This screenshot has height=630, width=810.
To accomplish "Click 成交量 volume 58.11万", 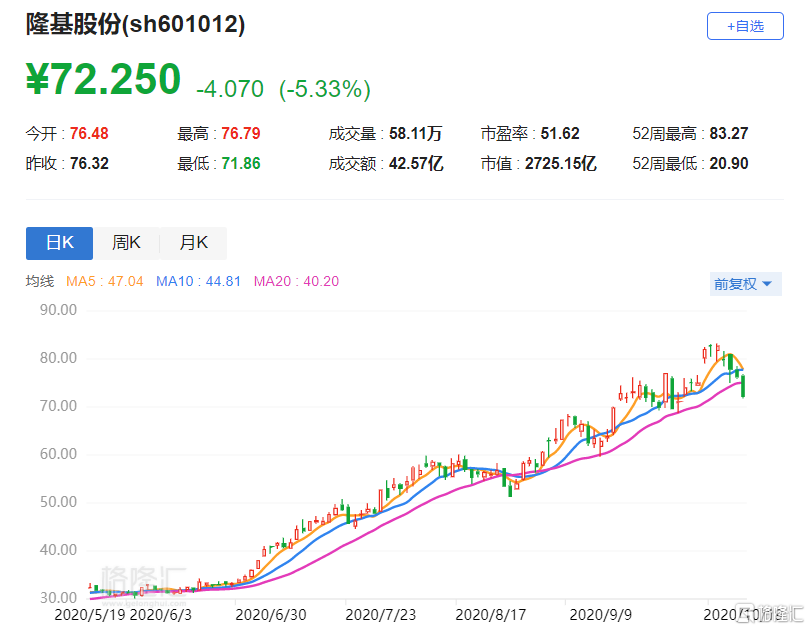I will tap(385, 134).
